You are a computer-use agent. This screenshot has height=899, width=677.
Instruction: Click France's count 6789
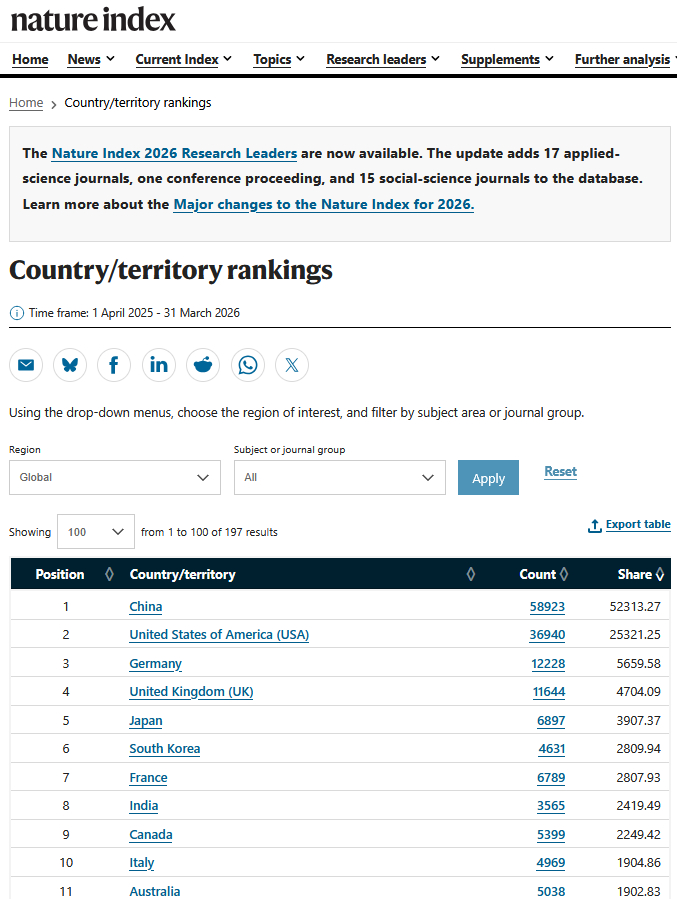click(551, 777)
